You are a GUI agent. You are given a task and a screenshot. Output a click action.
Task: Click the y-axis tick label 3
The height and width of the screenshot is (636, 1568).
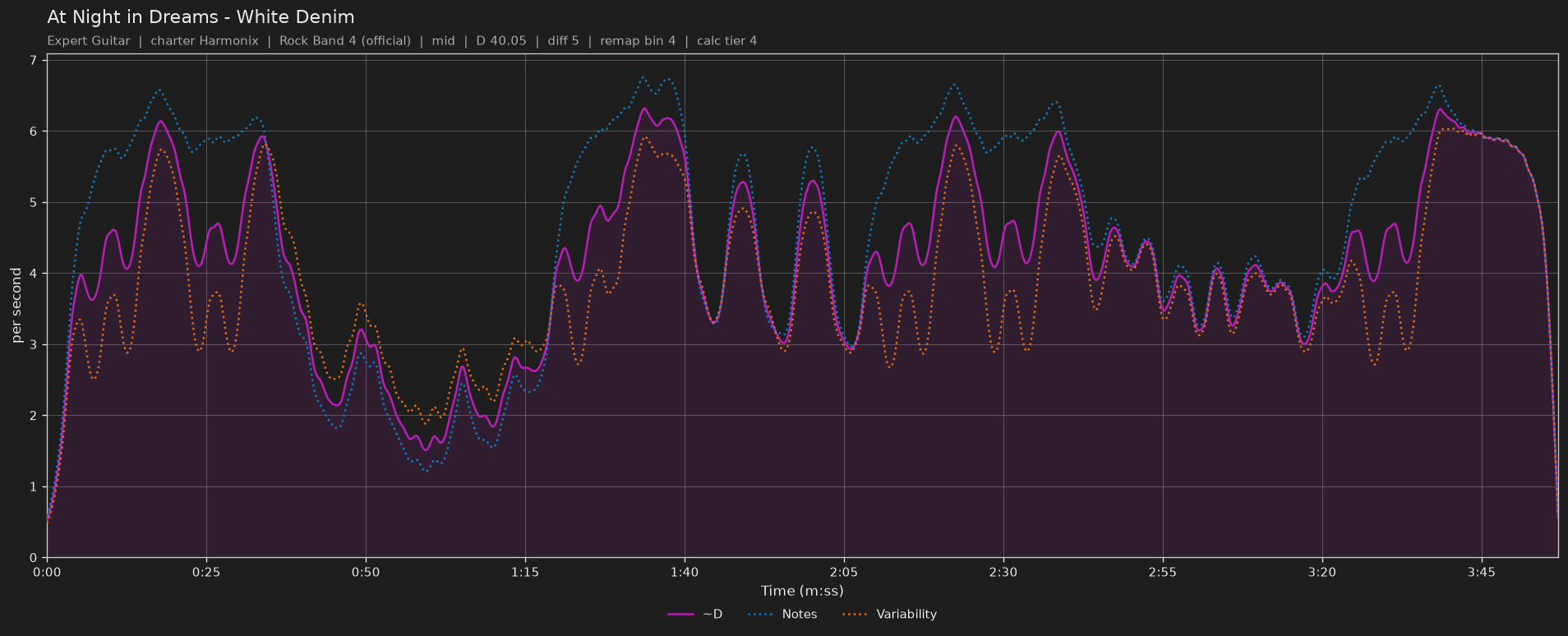coord(33,344)
